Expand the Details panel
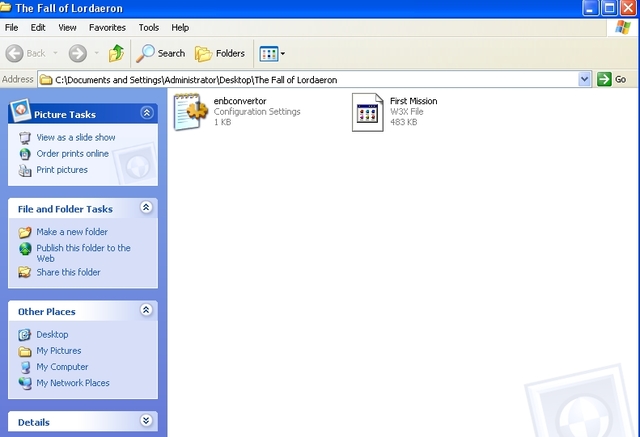Viewport: 640px width, 437px height. click(146, 420)
